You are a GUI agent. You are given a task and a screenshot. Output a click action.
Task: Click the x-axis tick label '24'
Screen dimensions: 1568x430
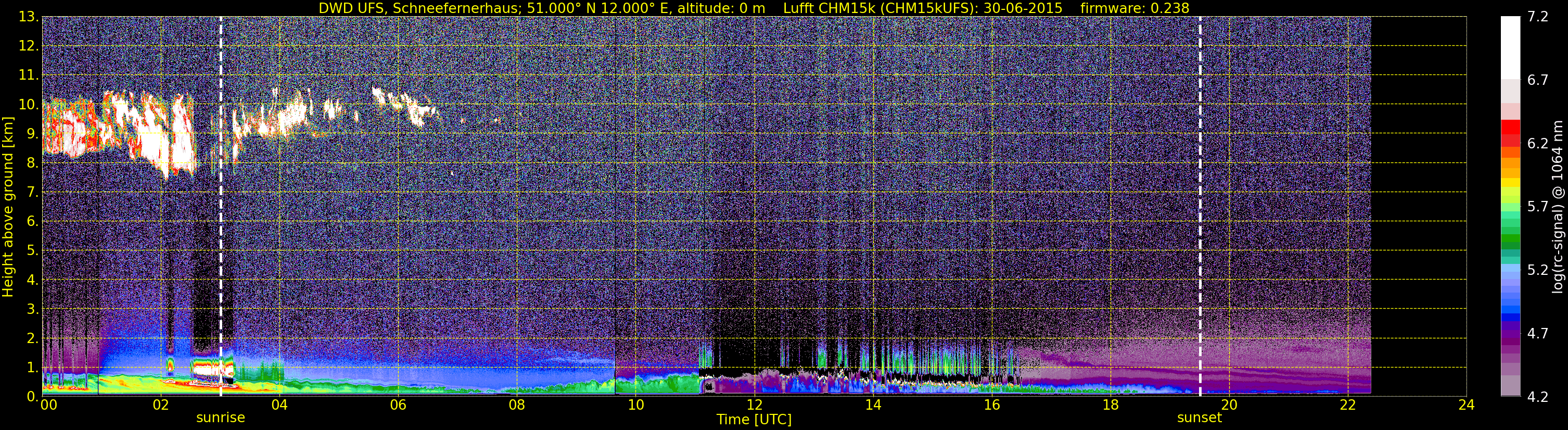(x=1467, y=405)
